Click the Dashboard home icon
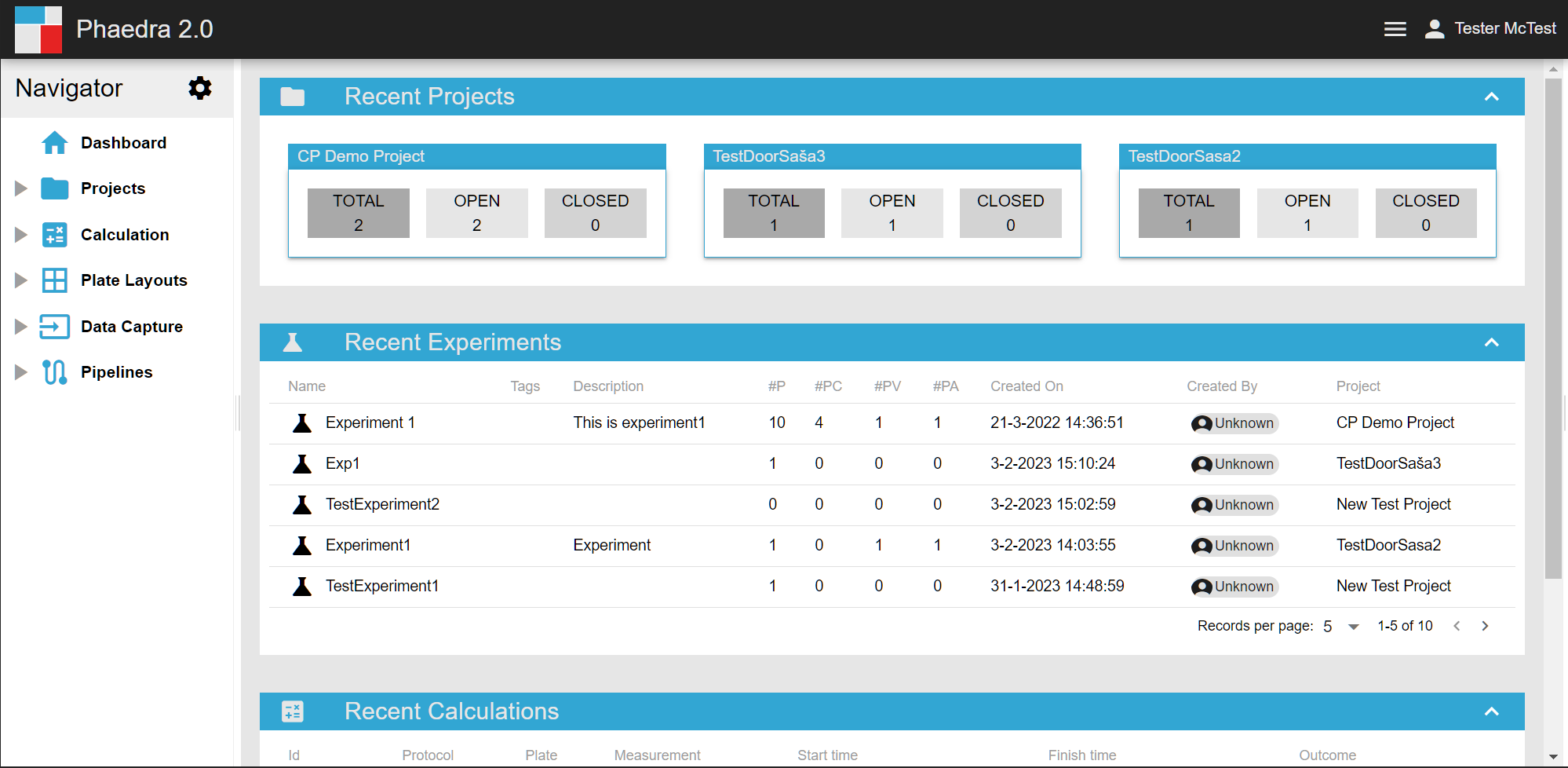The width and height of the screenshot is (1568, 768). [54, 143]
